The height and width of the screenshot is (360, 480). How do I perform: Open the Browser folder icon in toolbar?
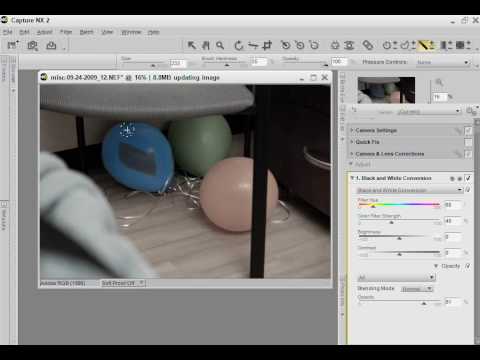pyautogui.click(x=13, y=45)
